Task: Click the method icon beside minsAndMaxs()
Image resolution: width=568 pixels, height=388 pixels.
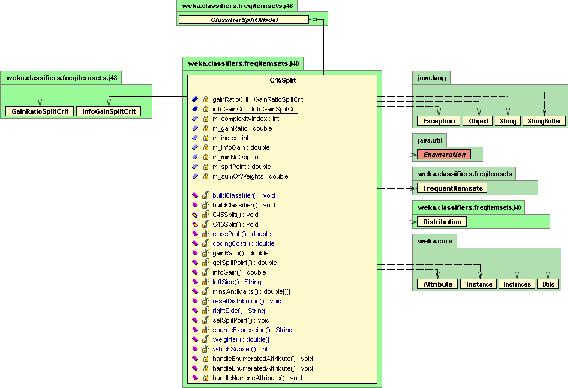Action: click(x=195, y=291)
